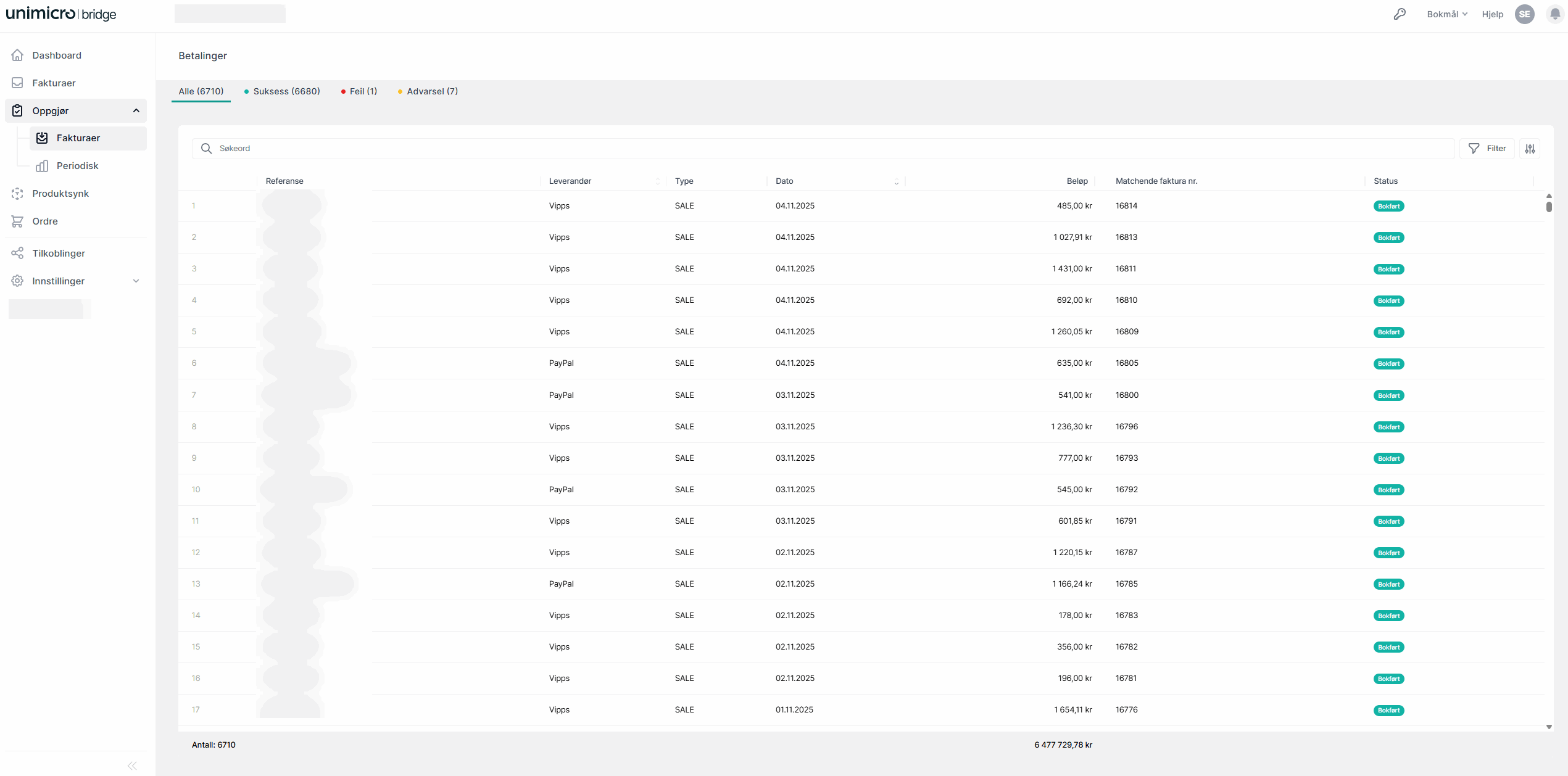Open the Hjelp link
1568x776 pixels.
click(x=1492, y=14)
